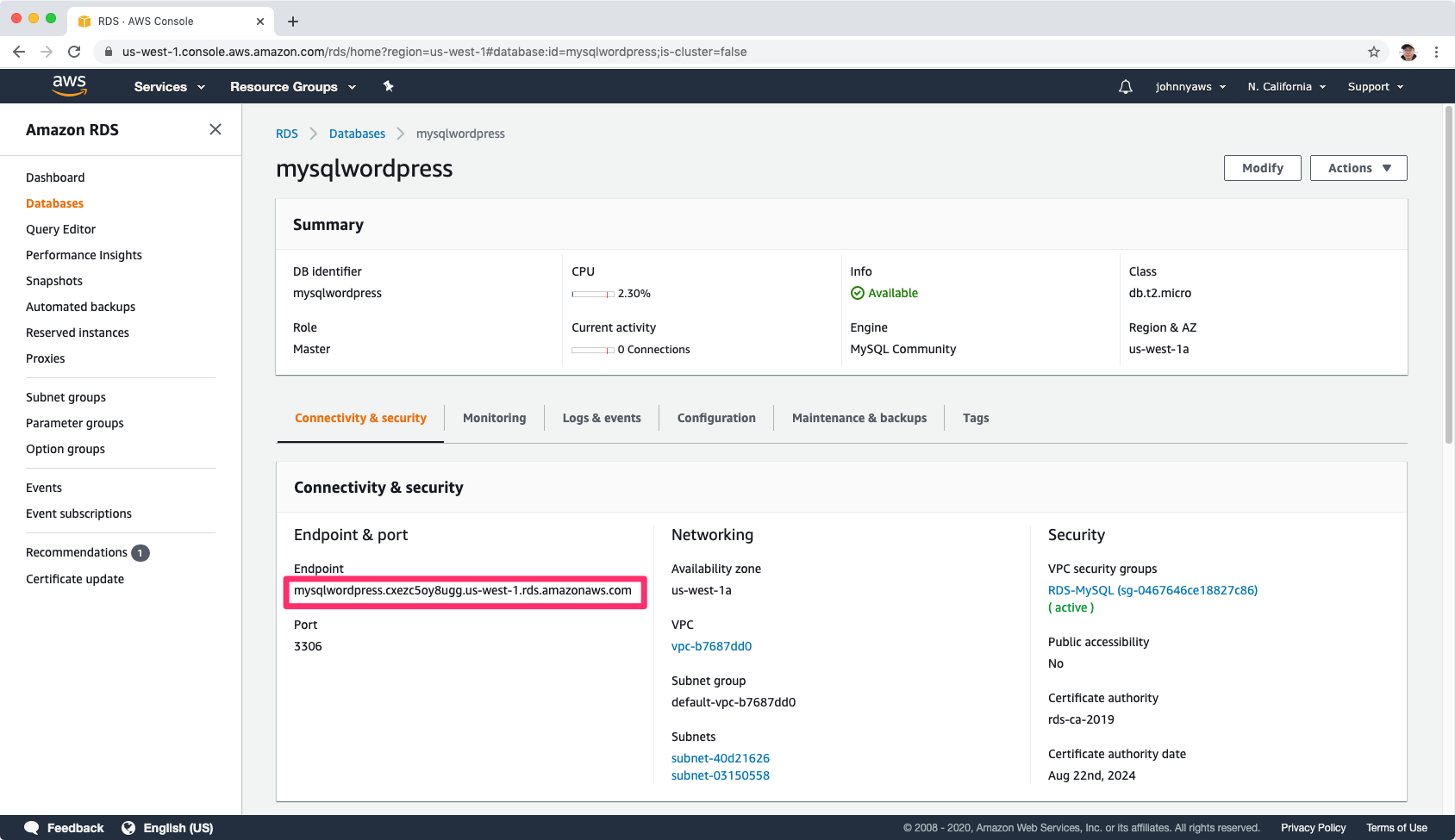Open the Support dropdown menu

(1376, 87)
